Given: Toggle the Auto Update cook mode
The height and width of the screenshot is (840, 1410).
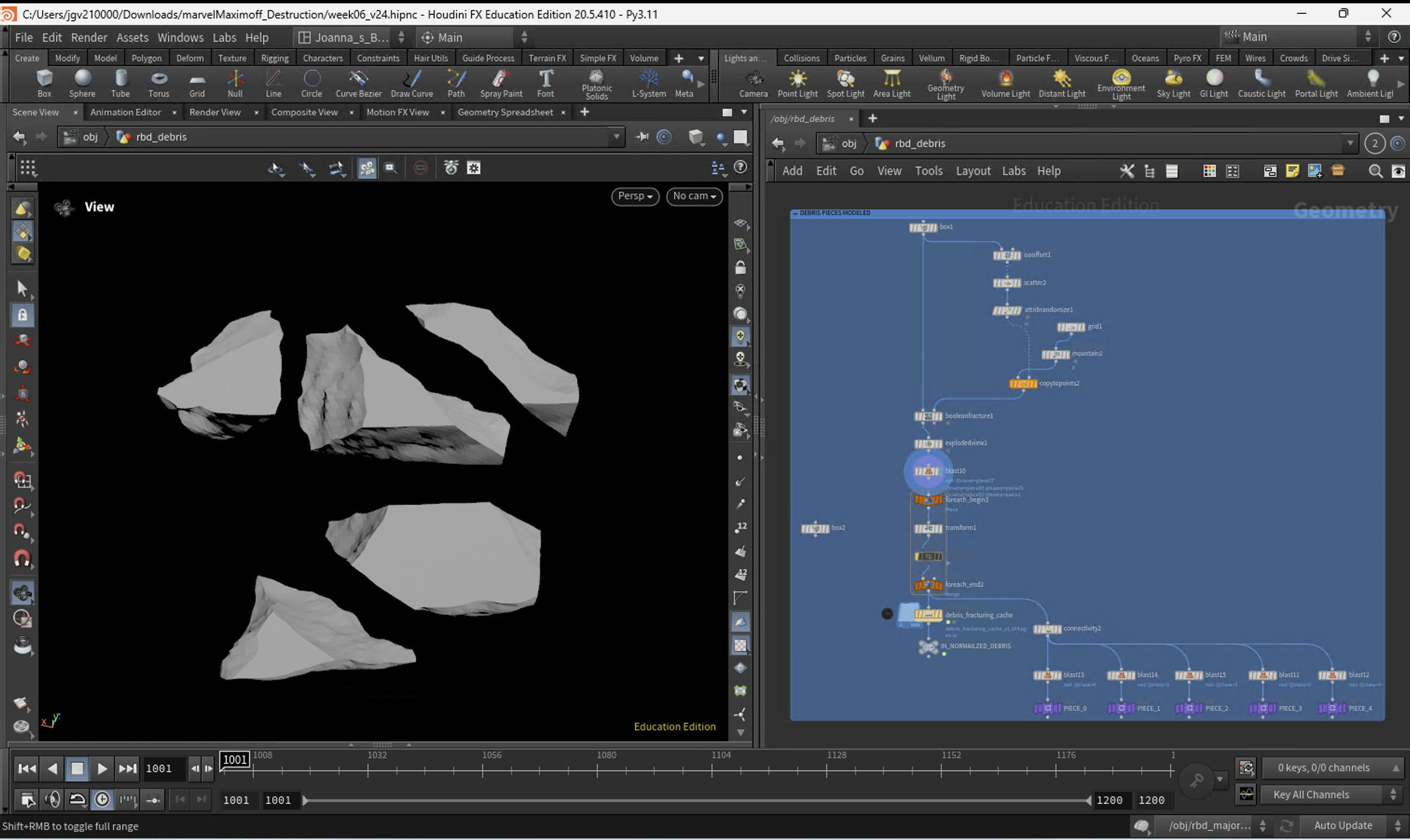Looking at the screenshot, I should [1343, 825].
